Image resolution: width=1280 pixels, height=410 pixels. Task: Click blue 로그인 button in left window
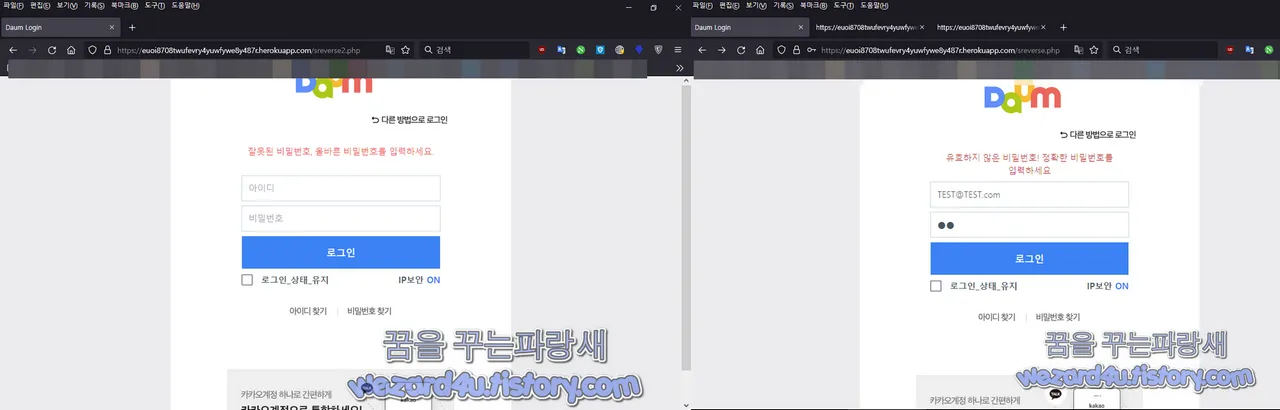[x=341, y=252]
